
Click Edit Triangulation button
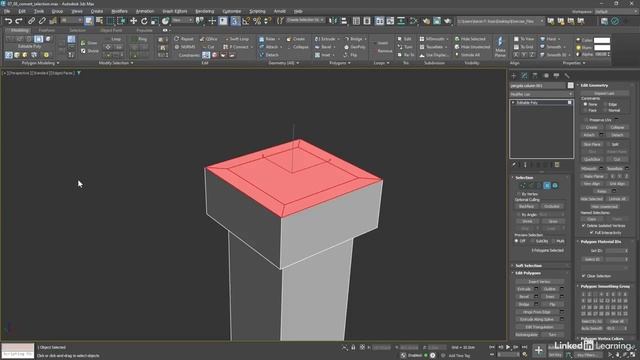point(539,327)
